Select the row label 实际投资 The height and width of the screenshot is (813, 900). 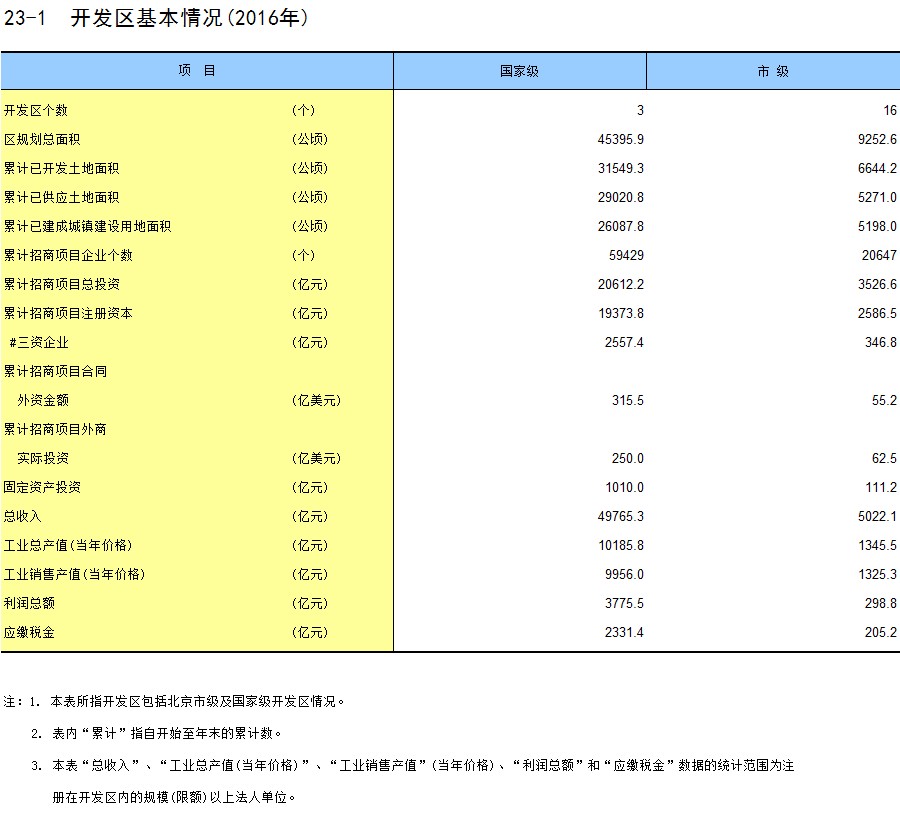(x=43, y=459)
